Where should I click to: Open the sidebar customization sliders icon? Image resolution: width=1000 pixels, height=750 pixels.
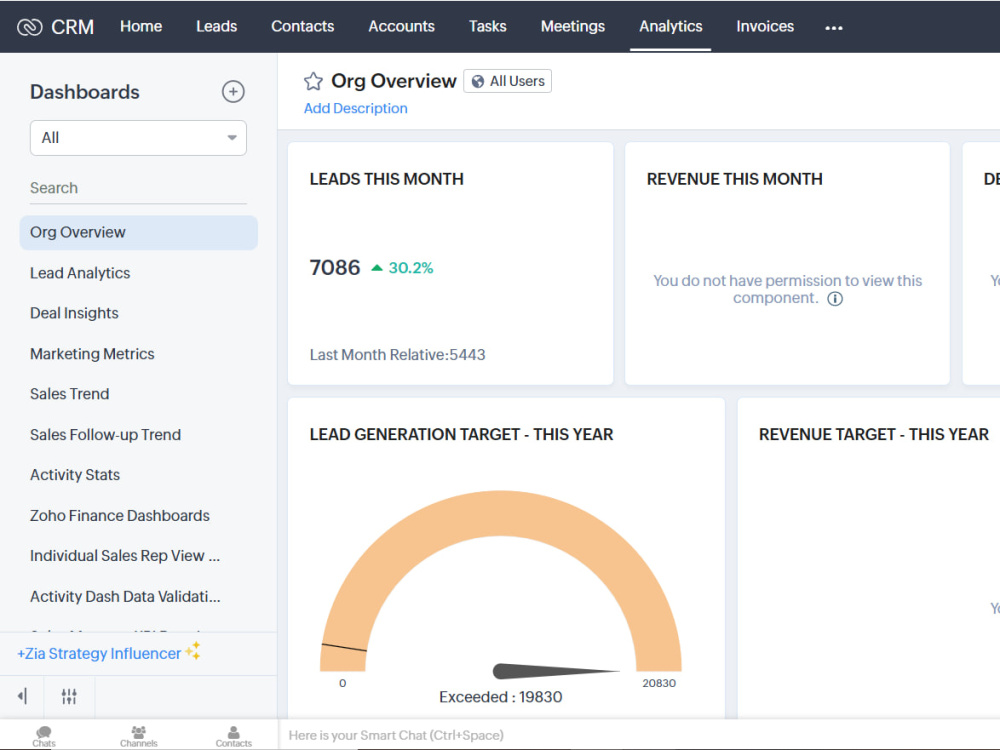click(x=69, y=696)
